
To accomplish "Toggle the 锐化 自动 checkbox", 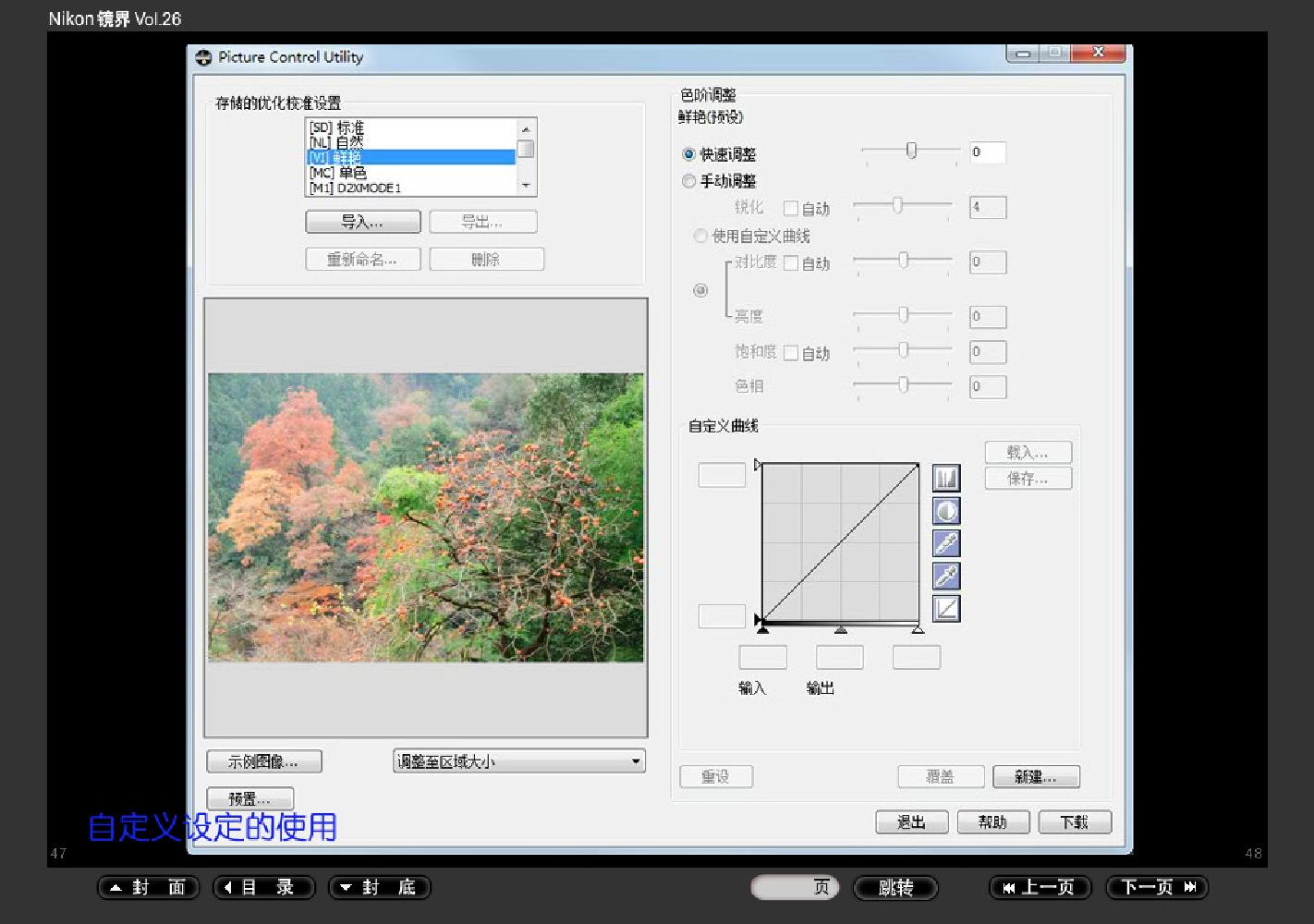I will pyautogui.click(x=790, y=208).
